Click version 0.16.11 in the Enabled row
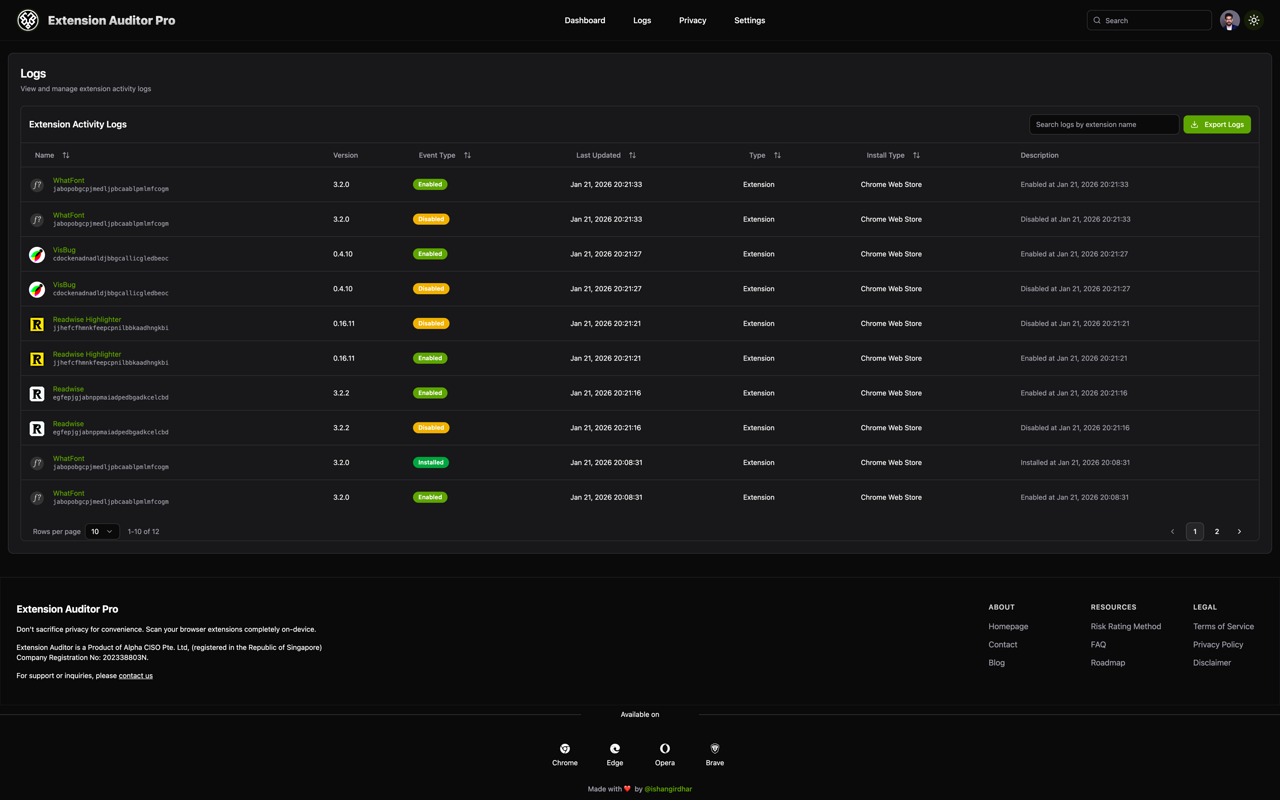Screen dimensions: 1280x800 tap(344, 358)
